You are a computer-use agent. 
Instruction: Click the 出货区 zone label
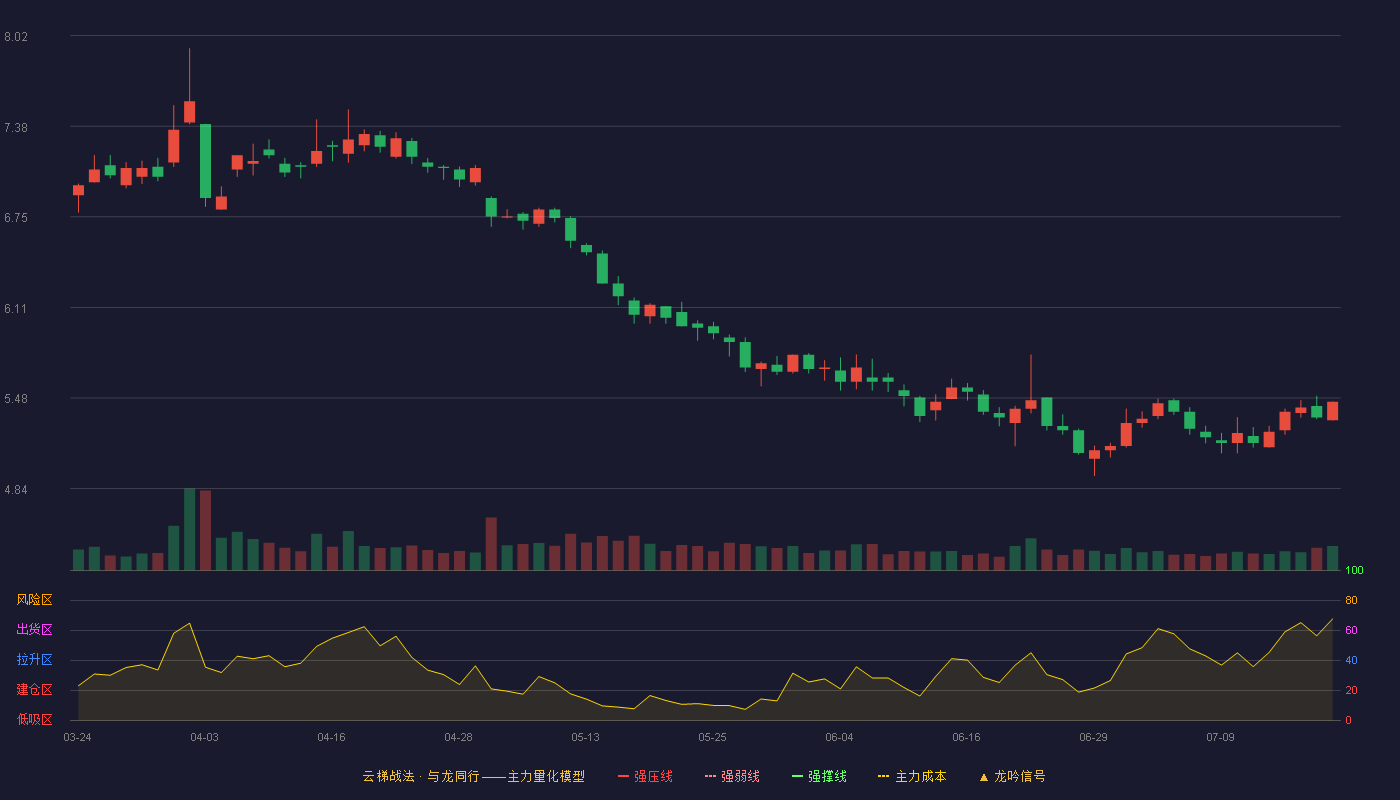(34, 630)
